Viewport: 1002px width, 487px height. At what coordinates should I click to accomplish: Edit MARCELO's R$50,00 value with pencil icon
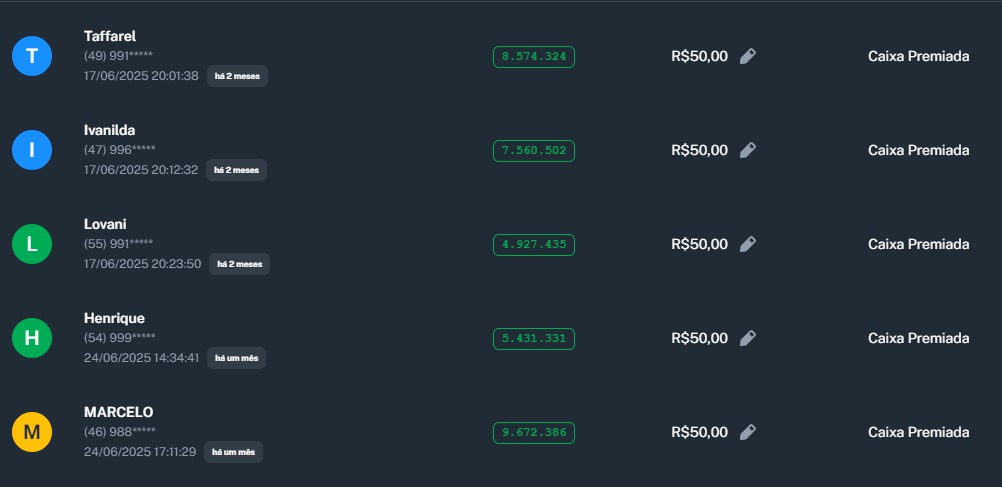coord(748,432)
